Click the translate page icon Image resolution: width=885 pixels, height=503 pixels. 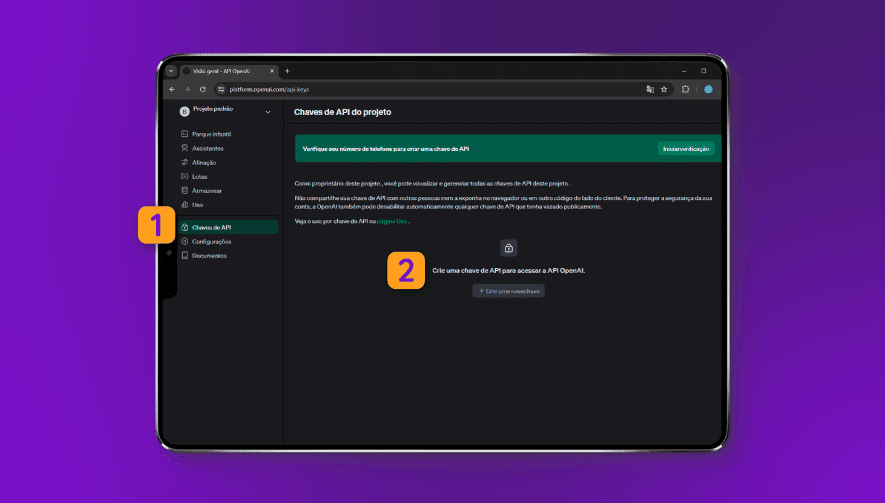[650, 89]
